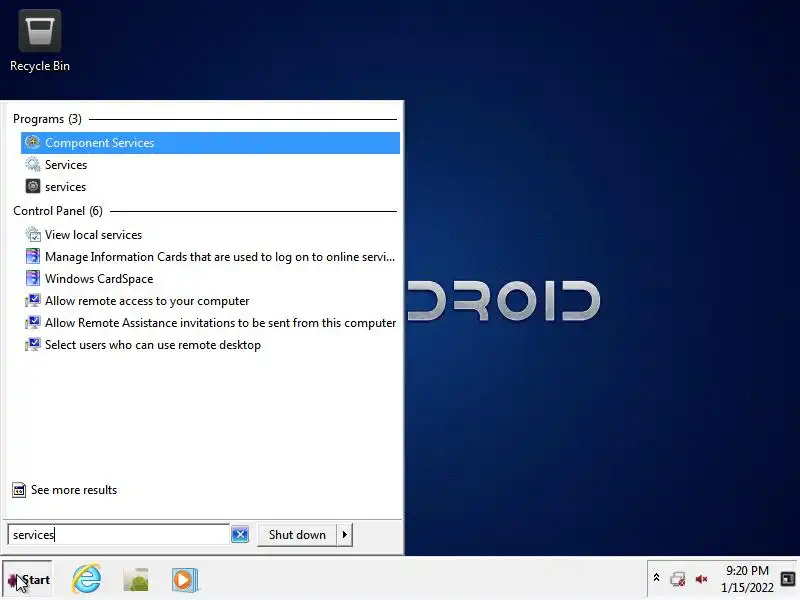Click the Shut down button
This screenshot has height=600, width=800.
point(297,535)
